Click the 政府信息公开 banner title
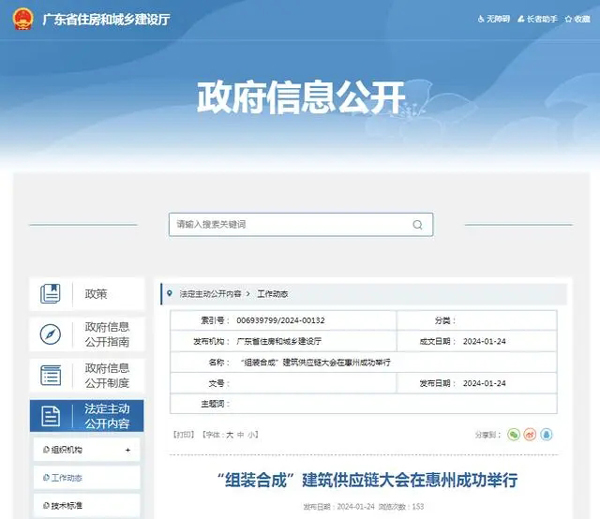Viewport: 600px width, 519px height. pos(301,97)
